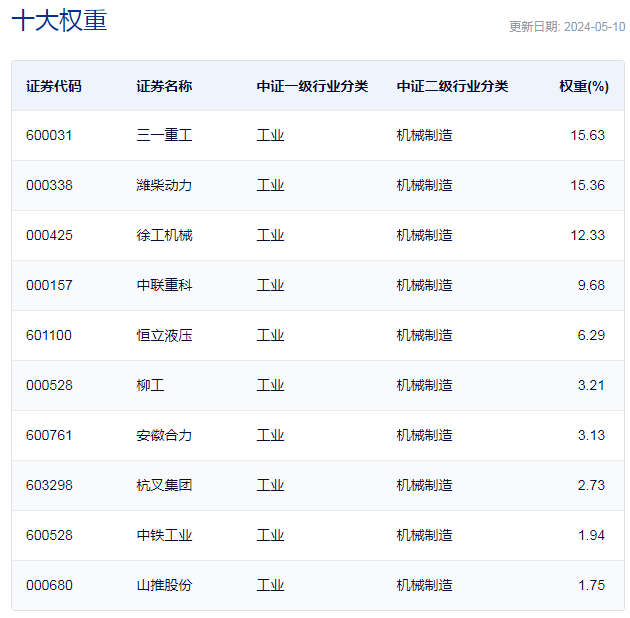Click security code 600031
630x618 pixels.
pyautogui.click(x=49, y=135)
